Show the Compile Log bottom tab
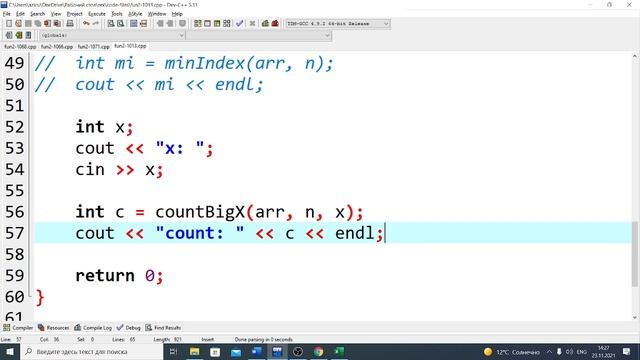640x360 pixels. click(x=93, y=328)
